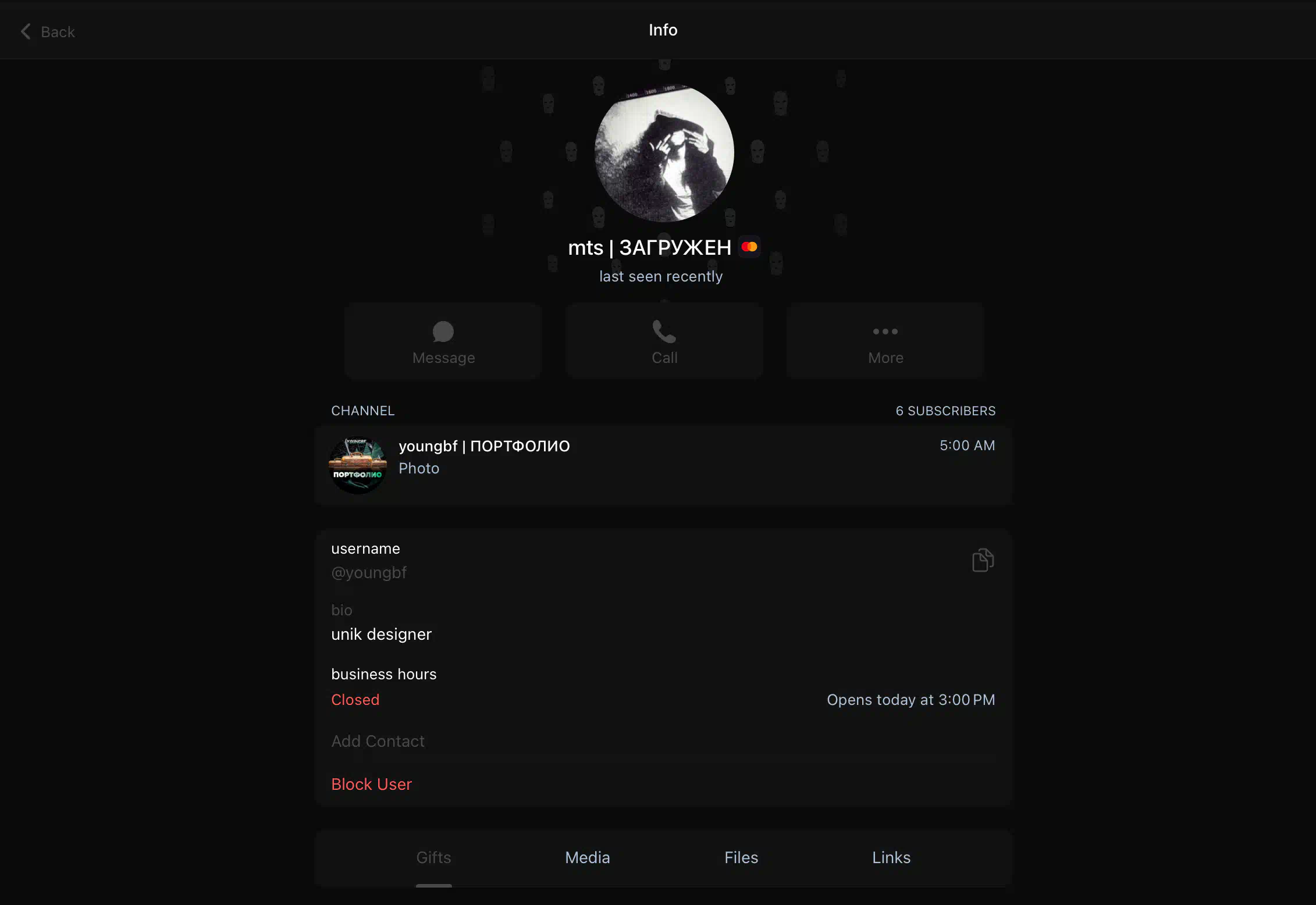Click the unik designer bio text
1316x905 pixels.
pos(382,634)
